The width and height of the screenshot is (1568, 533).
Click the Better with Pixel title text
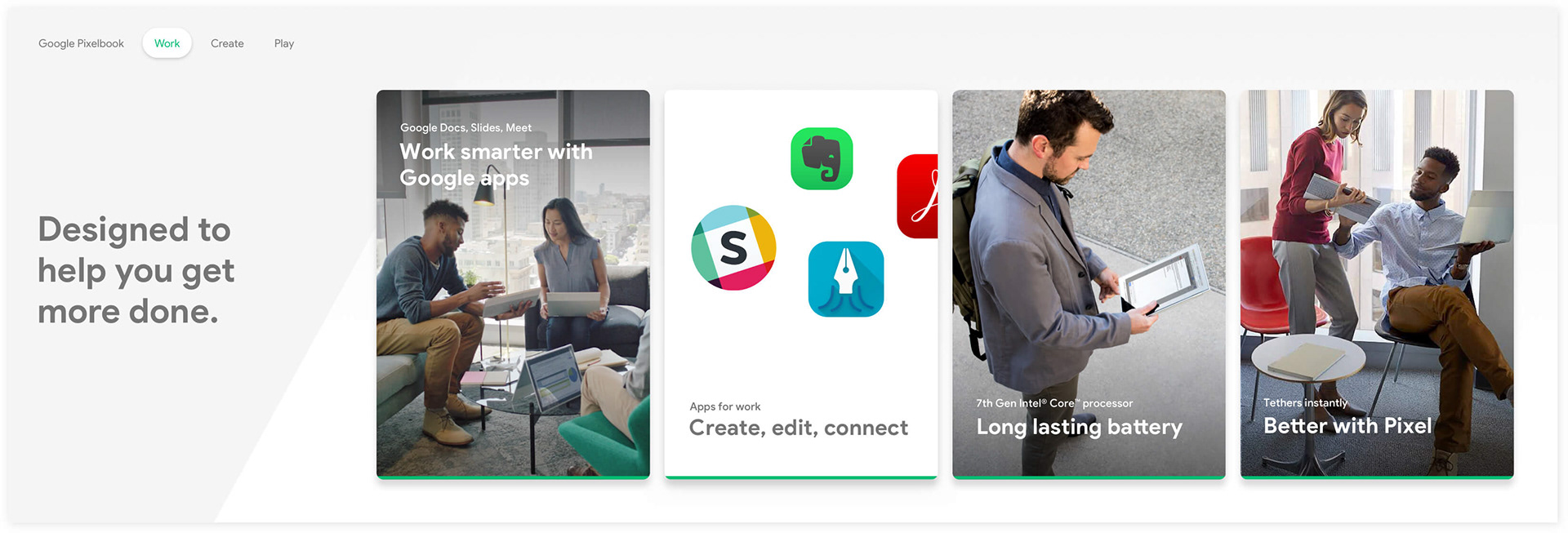1347,425
